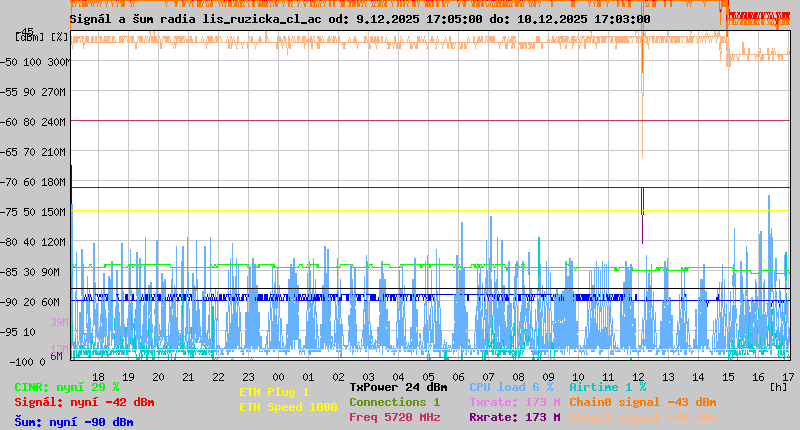Select the Txrate 173 M legend entry
The image size is (800, 430).
coord(514,402)
